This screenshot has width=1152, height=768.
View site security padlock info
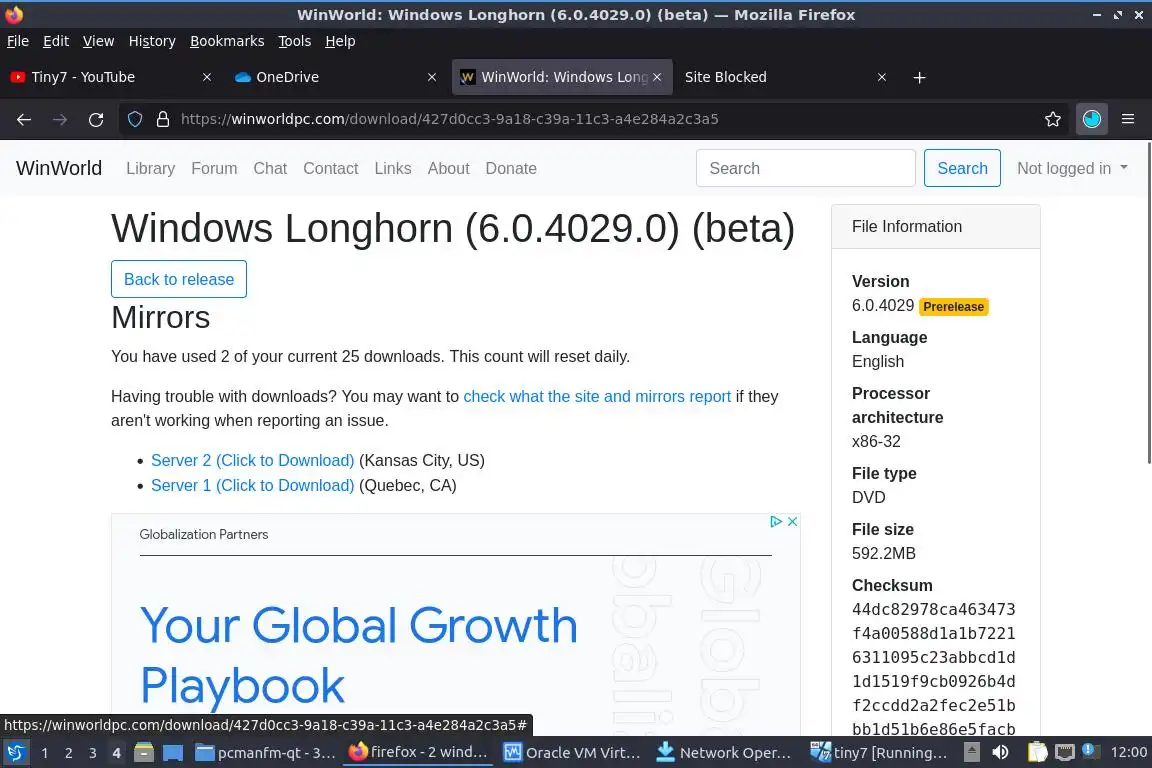pyautogui.click(x=163, y=120)
